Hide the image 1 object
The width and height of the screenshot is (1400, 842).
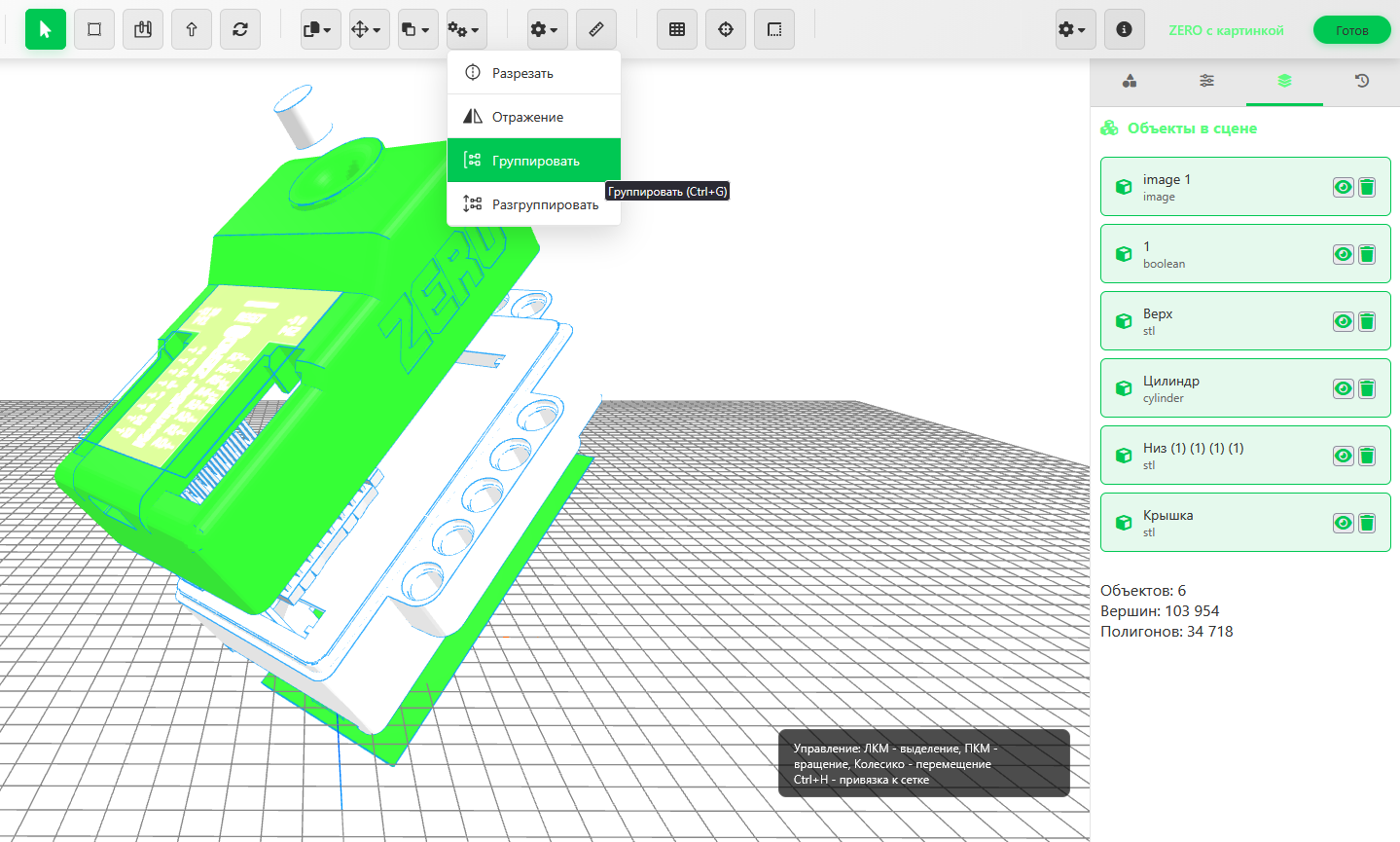(1343, 187)
